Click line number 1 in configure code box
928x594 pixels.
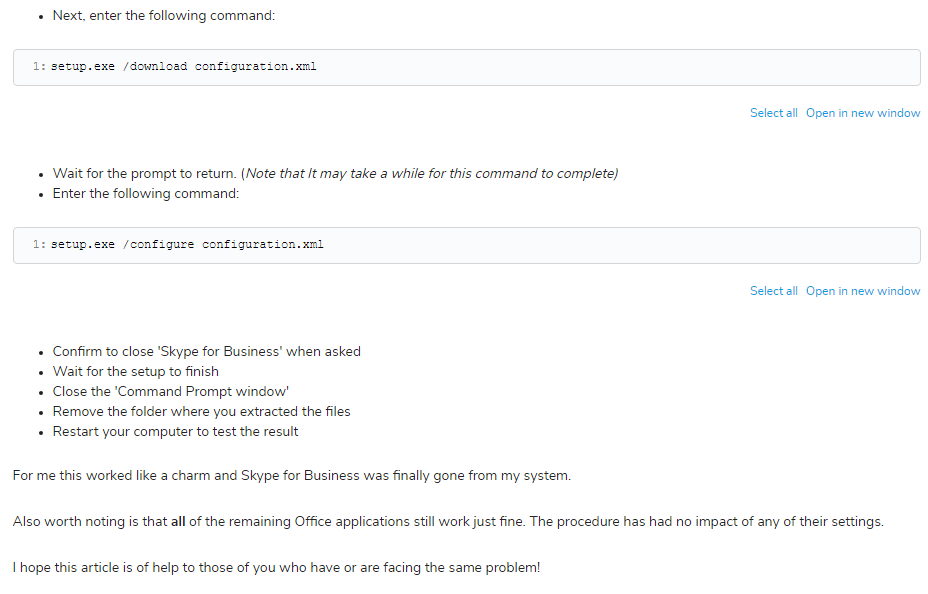(39, 244)
